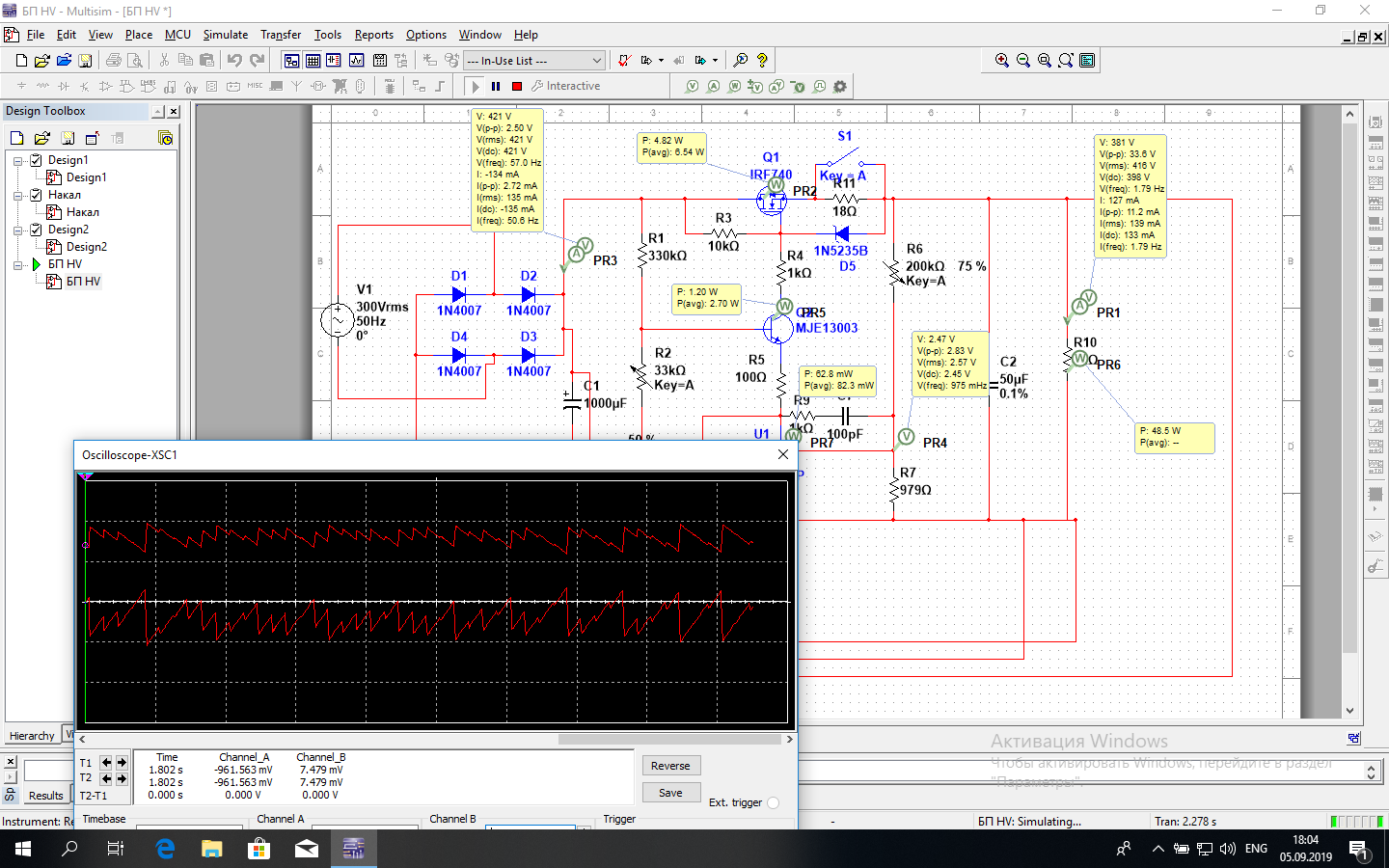Stop the simulation with red square
The image size is (1389, 868).
[x=517, y=87]
